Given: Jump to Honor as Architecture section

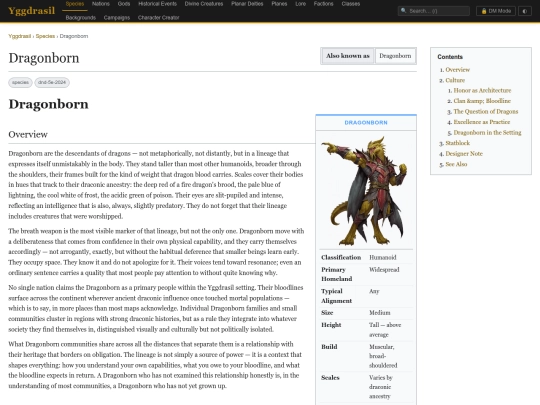Looking at the screenshot, I should pos(482,91).
